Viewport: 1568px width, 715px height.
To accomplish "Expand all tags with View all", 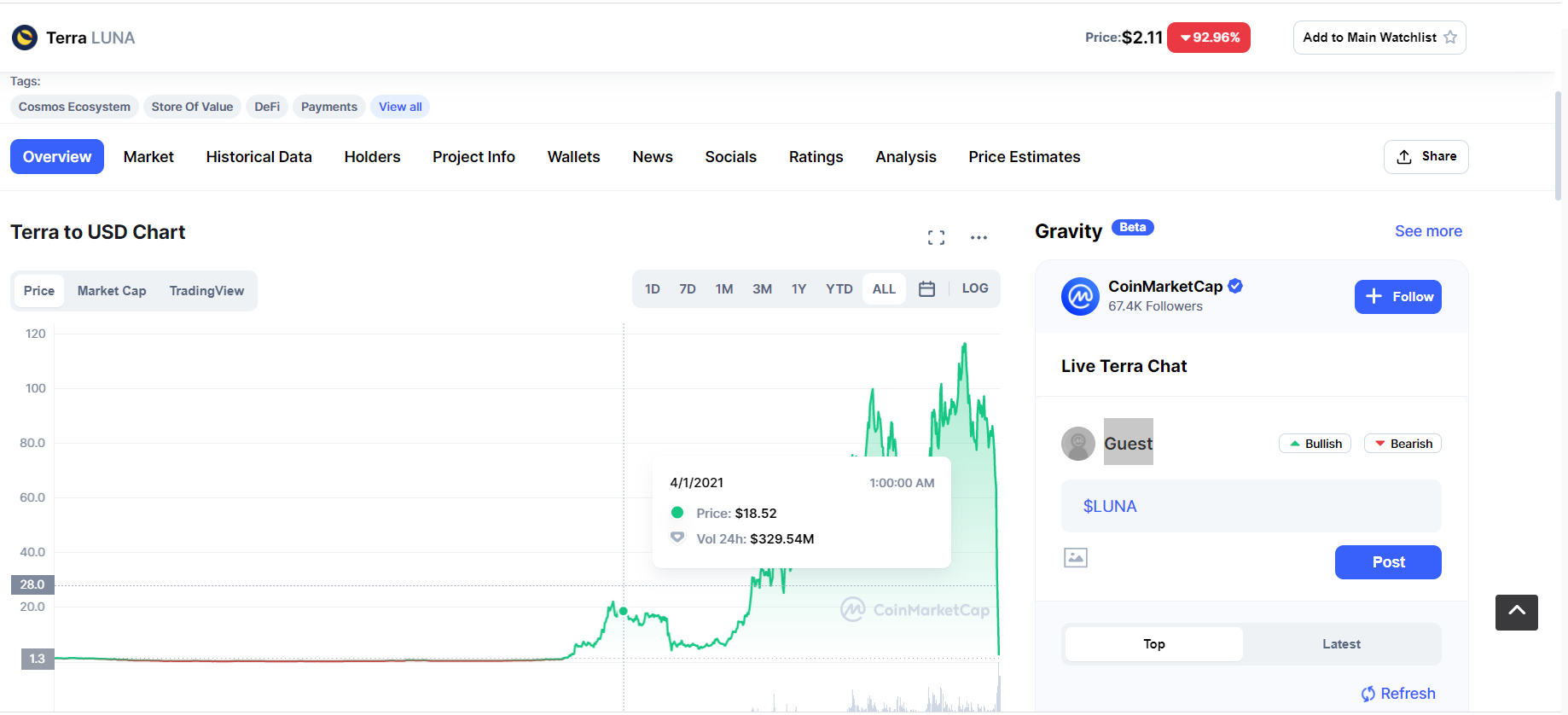I will pyautogui.click(x=400, y=107).
